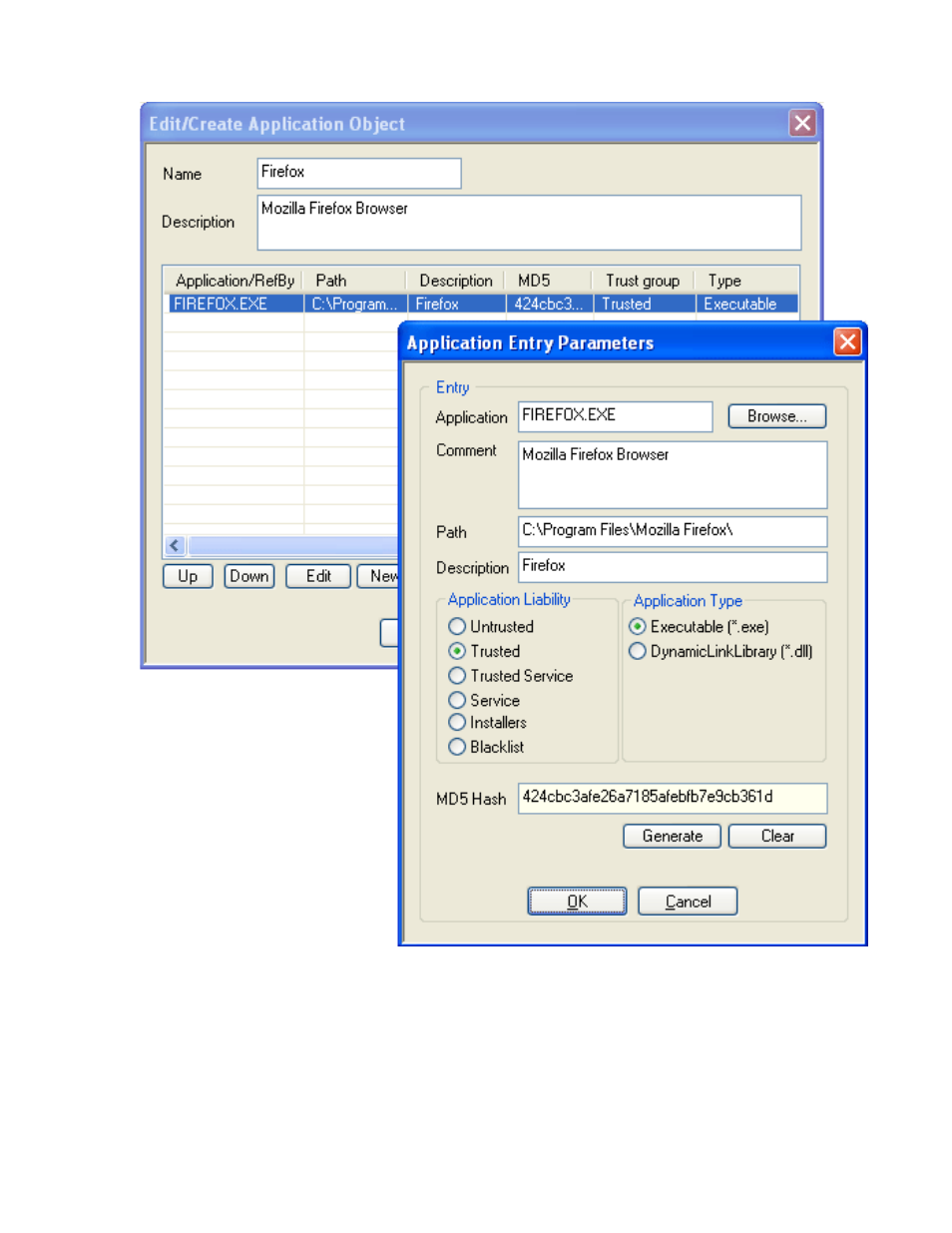
Task: Click the Path column header
Action: click(354, 281)
